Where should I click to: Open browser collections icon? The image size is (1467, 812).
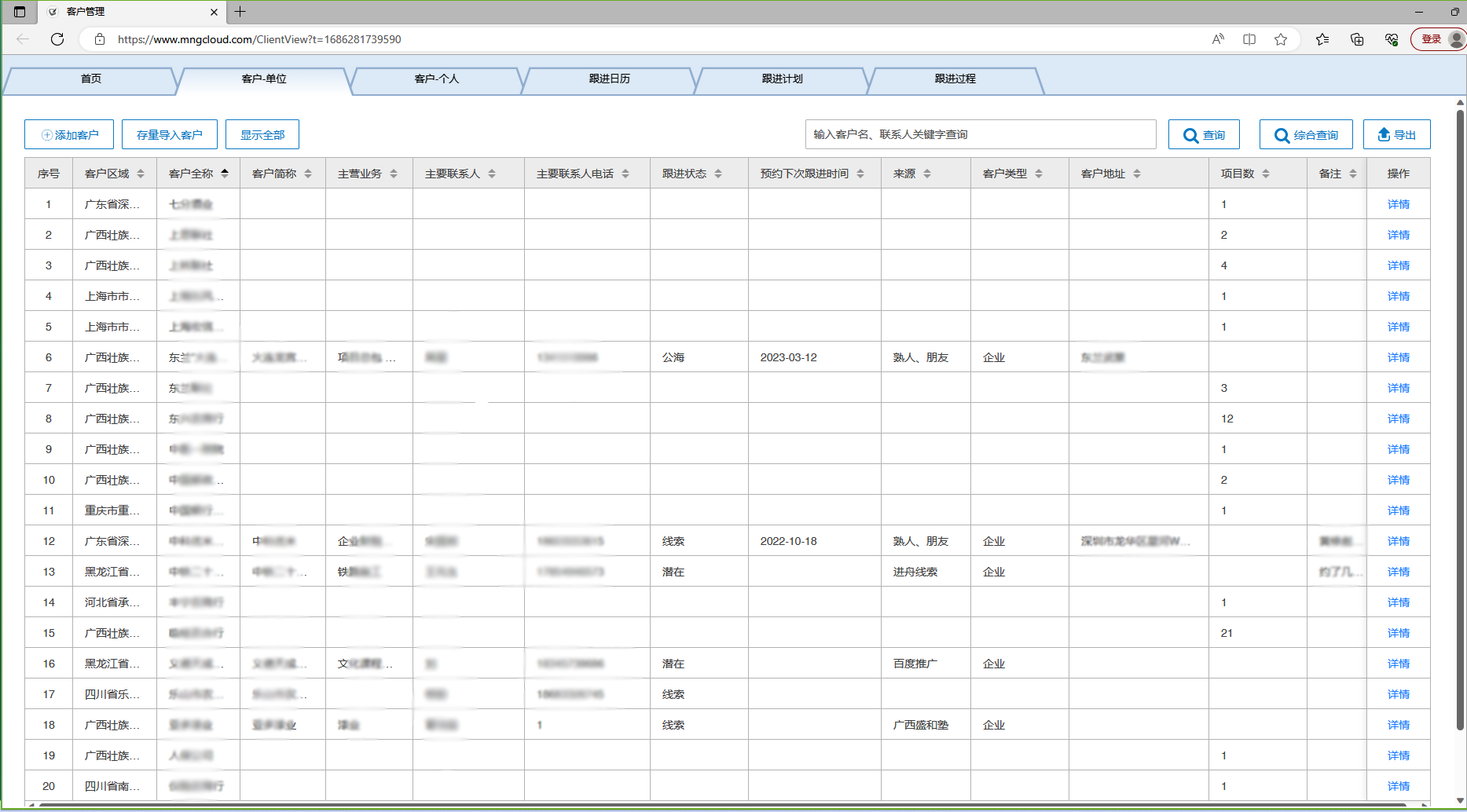pos(1357,39)
